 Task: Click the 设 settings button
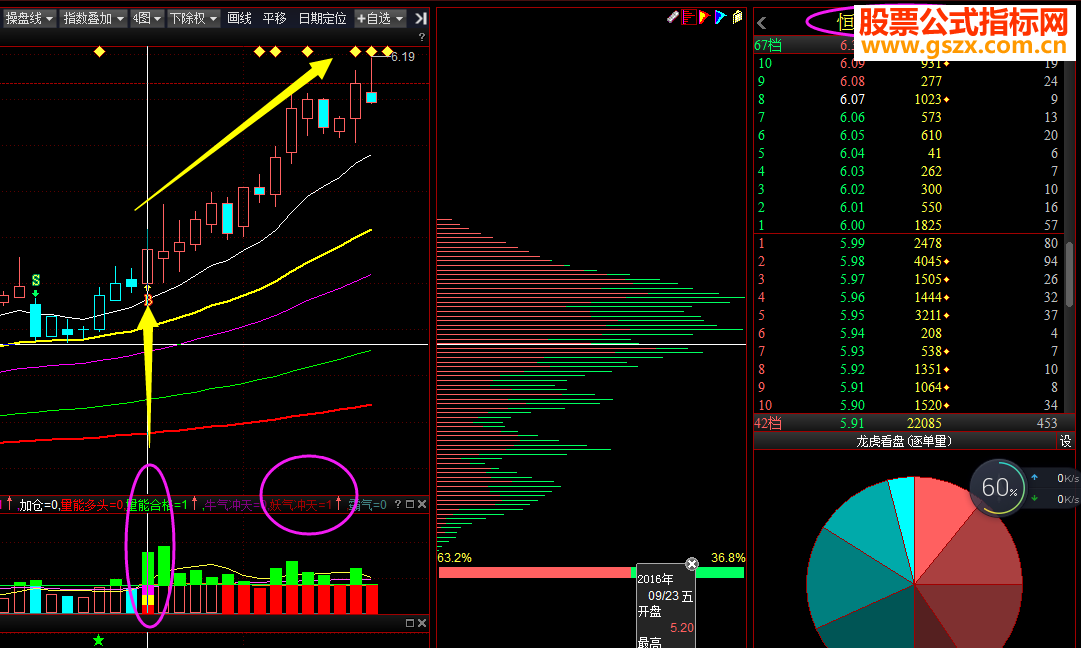point(1066,441)
